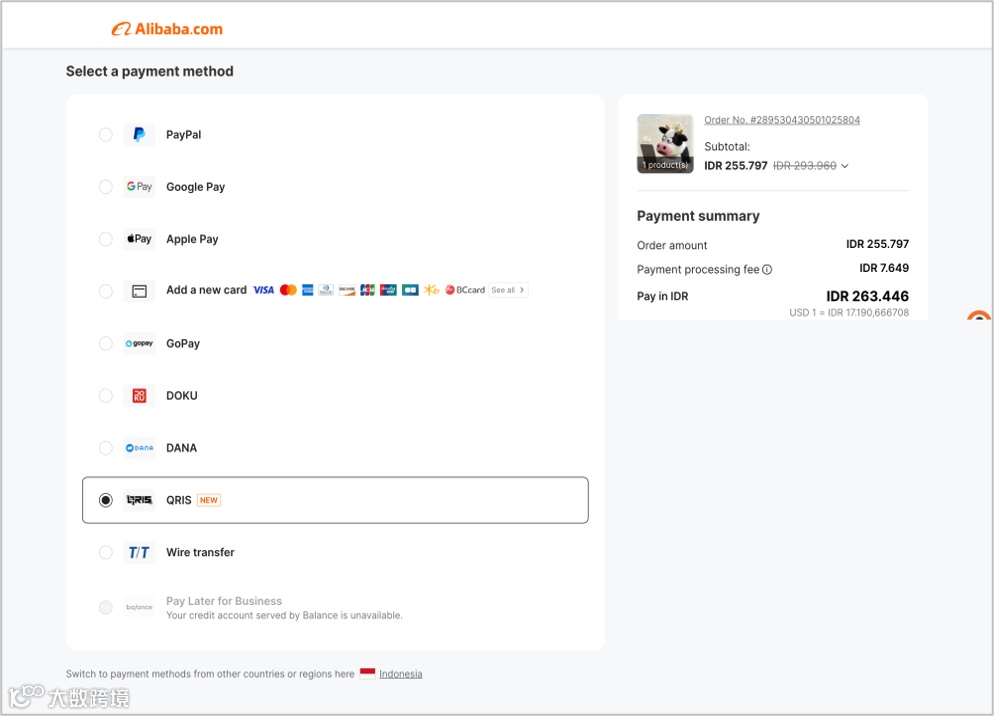Image resolution: width=994 pixels, height=716 pixels.
Task: Expand the 'See all' card types list
Action: (508, 291)
